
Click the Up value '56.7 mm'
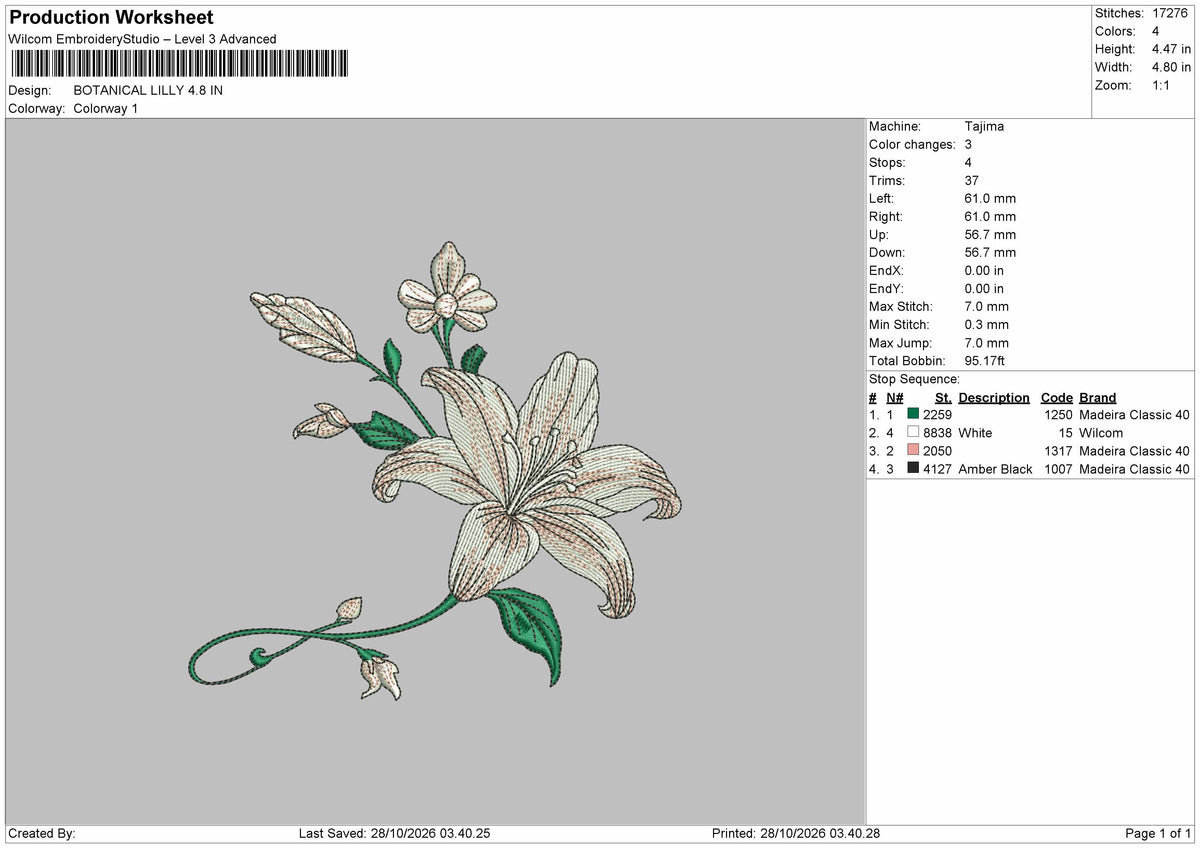coord(990,234)
